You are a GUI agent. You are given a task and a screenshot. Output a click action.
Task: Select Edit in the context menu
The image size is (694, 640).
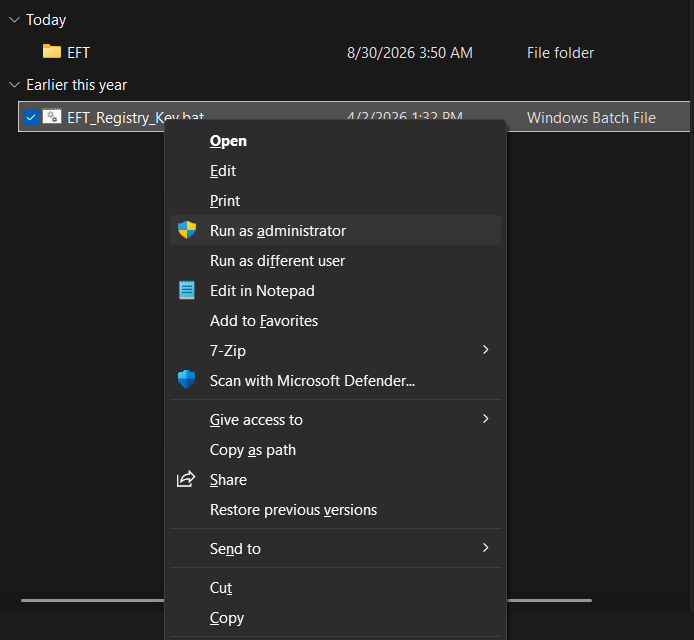(335, 171)
